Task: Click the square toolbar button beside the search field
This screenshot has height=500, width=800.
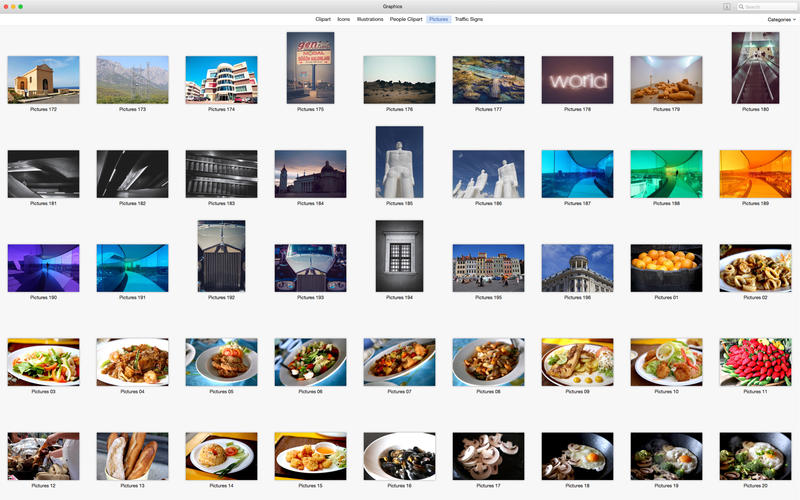Action: point(727,7)
